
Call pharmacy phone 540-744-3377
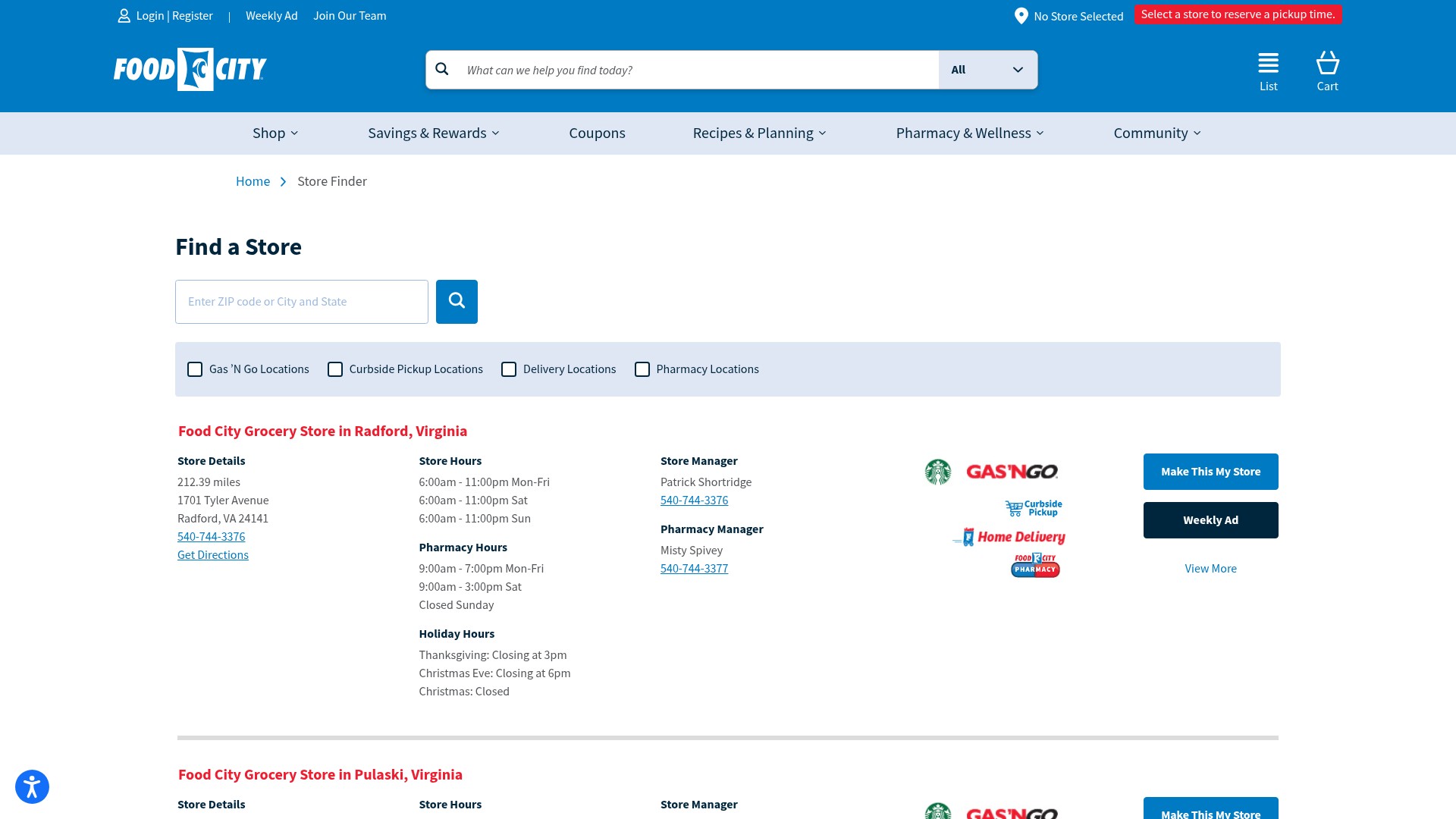pos(694,569)
